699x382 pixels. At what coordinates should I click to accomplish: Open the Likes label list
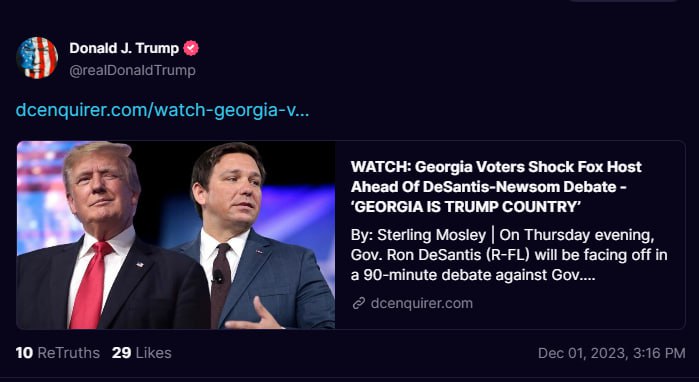[x=153, y=353]
